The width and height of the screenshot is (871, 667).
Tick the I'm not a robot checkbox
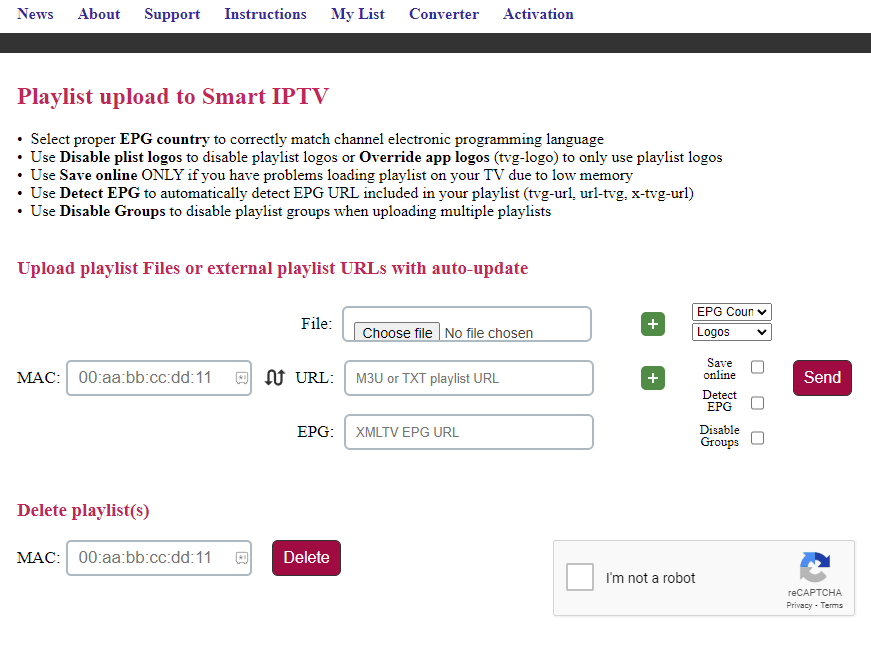[x=580, y=577]
